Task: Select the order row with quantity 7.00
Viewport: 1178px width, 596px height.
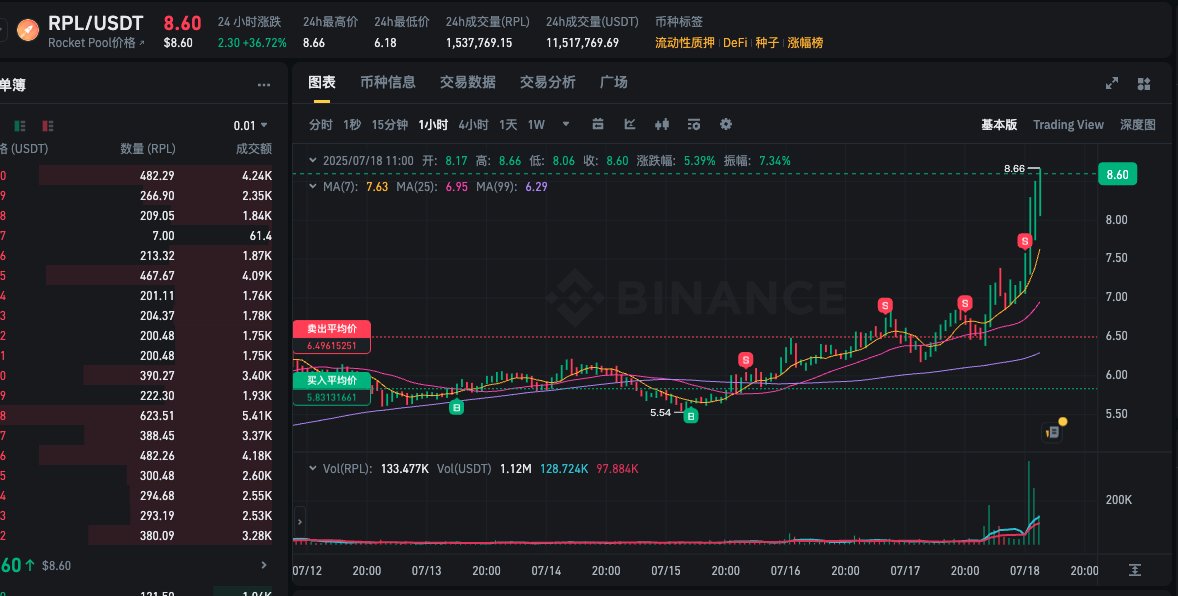Action: point(136,236)
